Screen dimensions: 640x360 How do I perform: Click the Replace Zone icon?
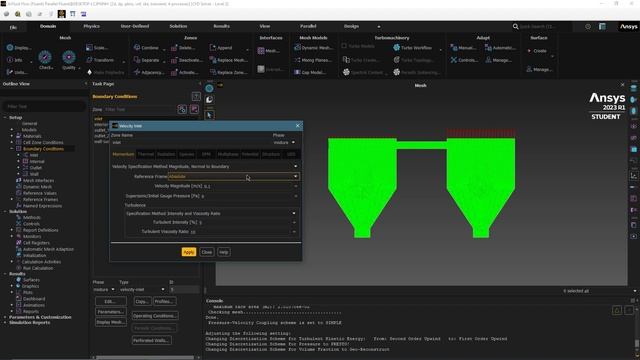[213, 72]
